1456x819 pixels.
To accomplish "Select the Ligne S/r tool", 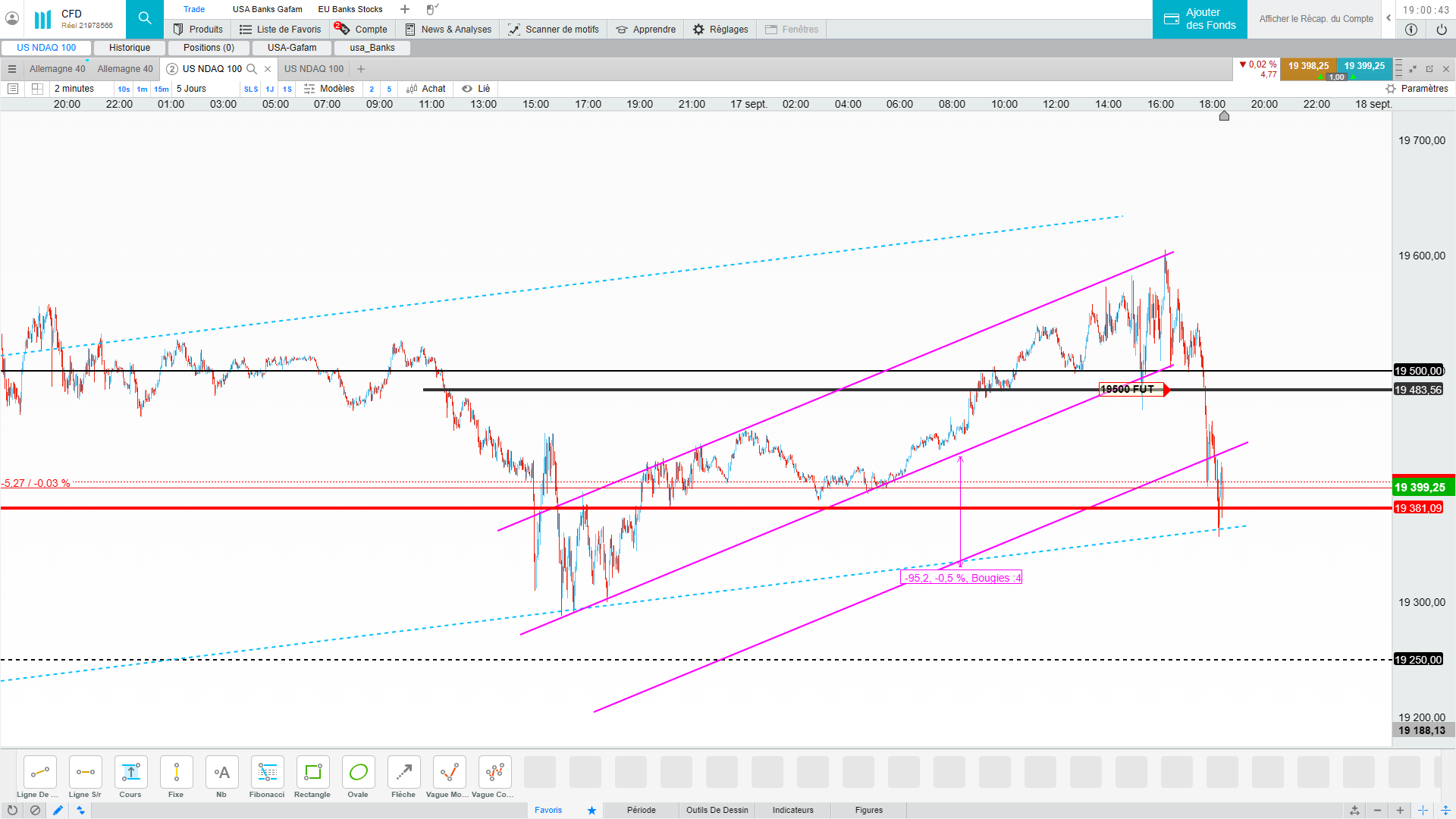I will tap(85, 773).
